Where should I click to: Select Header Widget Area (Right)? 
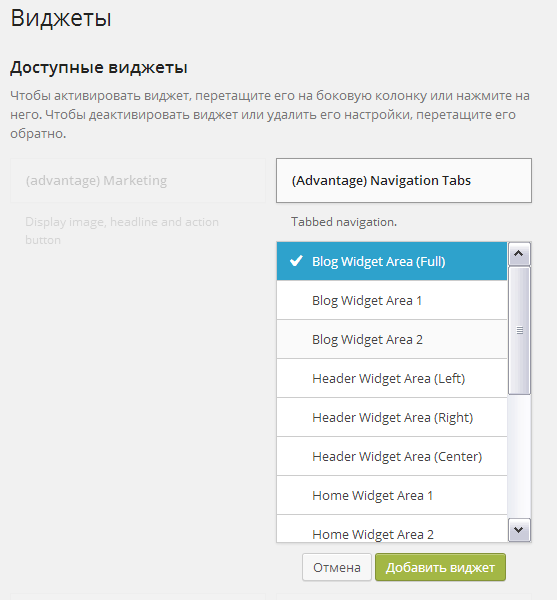(x=392, y=417)
